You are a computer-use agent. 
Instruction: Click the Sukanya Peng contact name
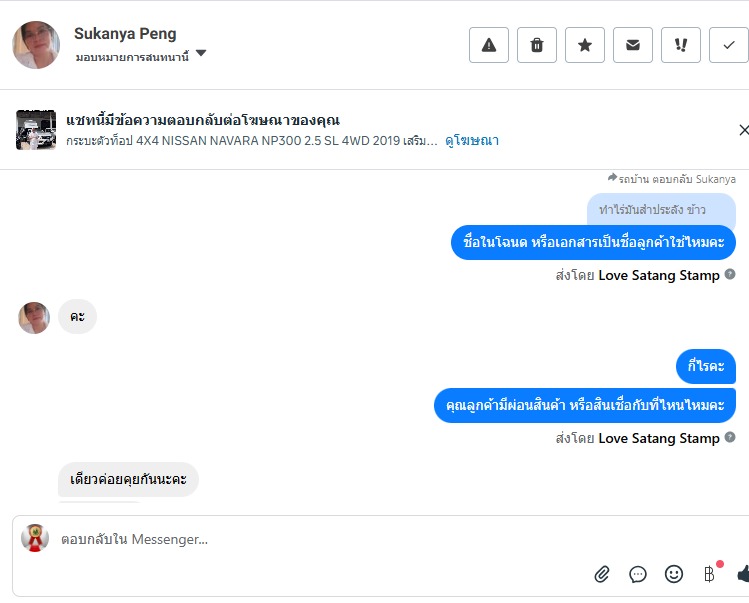coord(125,34)
